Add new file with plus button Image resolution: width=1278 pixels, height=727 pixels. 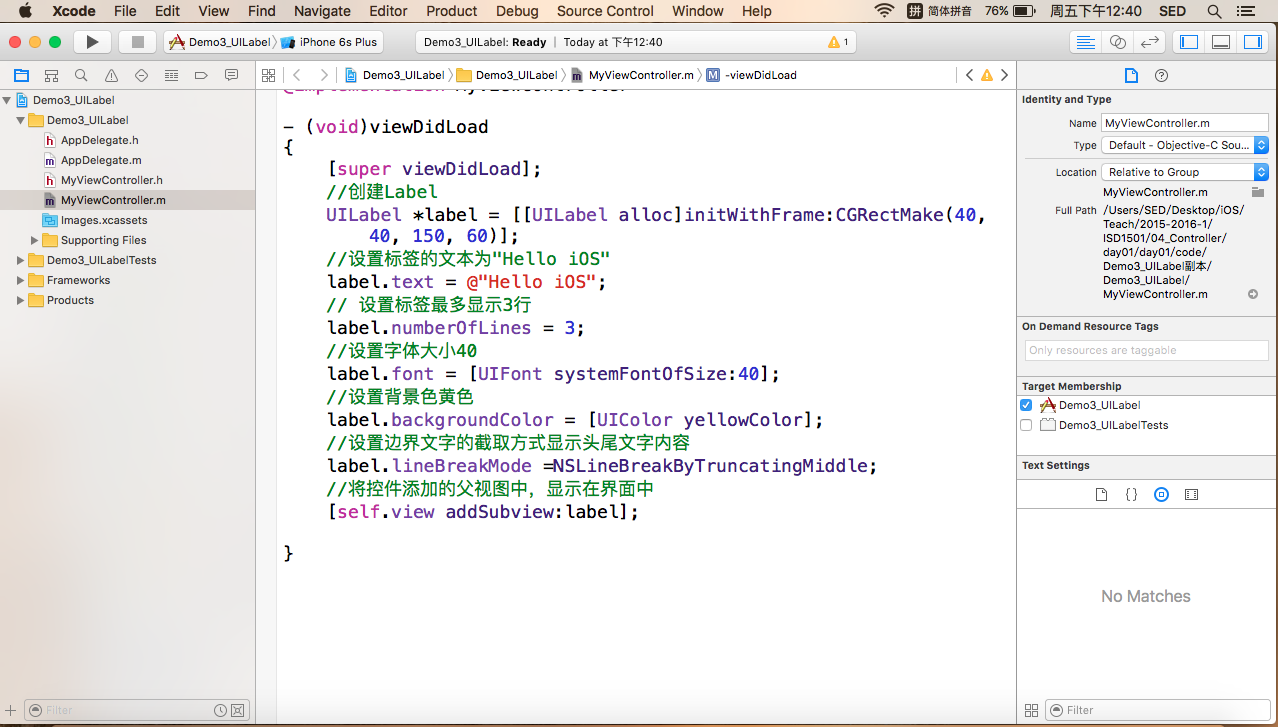(11, 710)
